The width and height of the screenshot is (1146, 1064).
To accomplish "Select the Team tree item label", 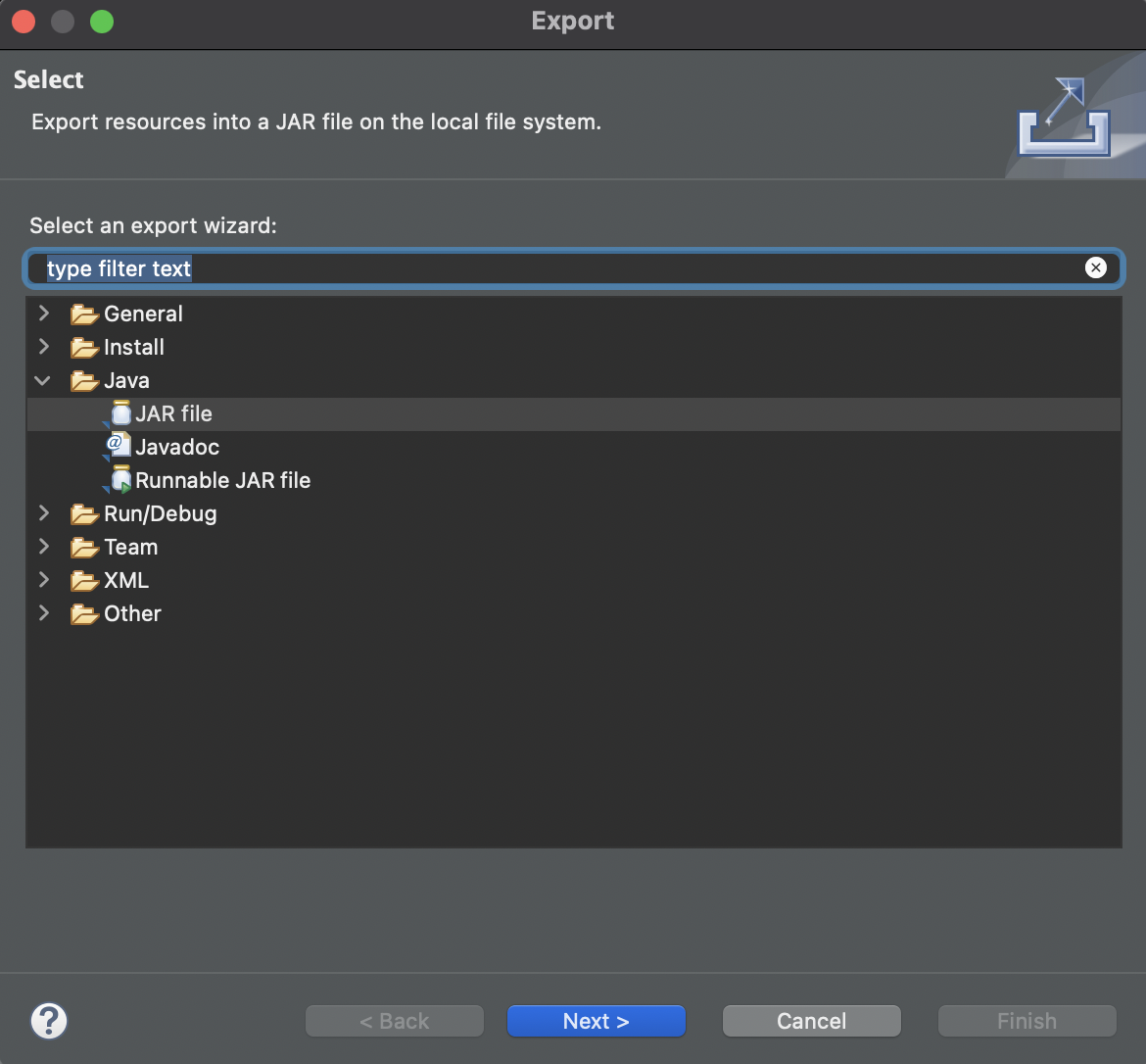I will [x=130, y=547].
